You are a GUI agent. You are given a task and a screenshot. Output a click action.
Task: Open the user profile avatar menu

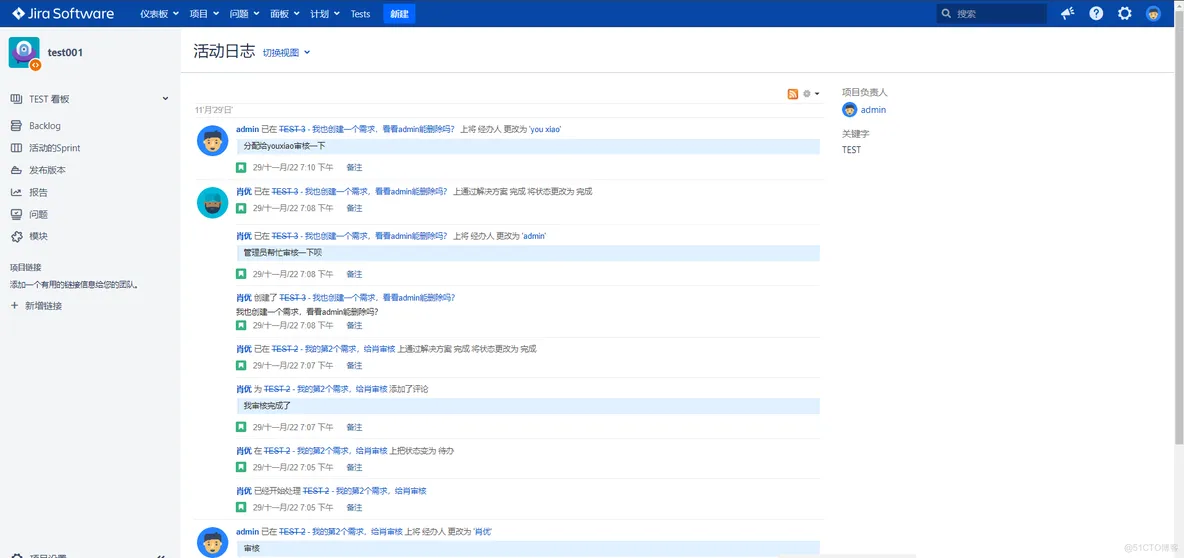point(1153,14)
